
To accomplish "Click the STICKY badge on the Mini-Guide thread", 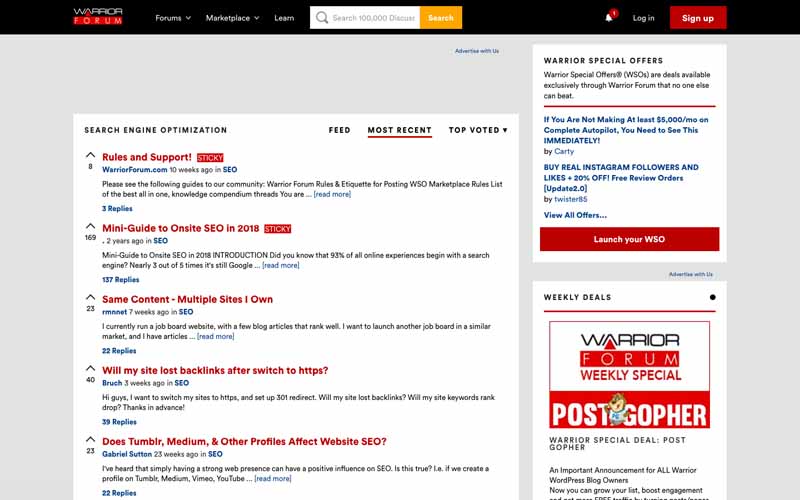I will [x=278, y=229].
